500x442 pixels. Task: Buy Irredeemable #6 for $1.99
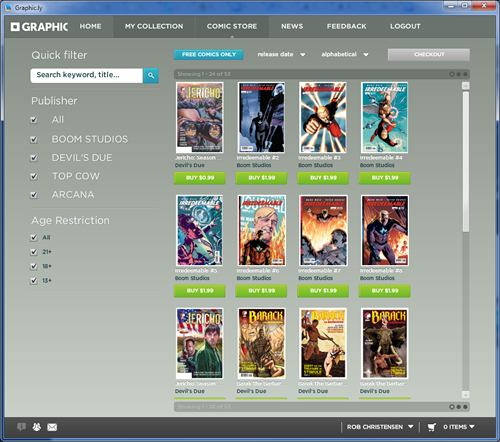point(261,291)
